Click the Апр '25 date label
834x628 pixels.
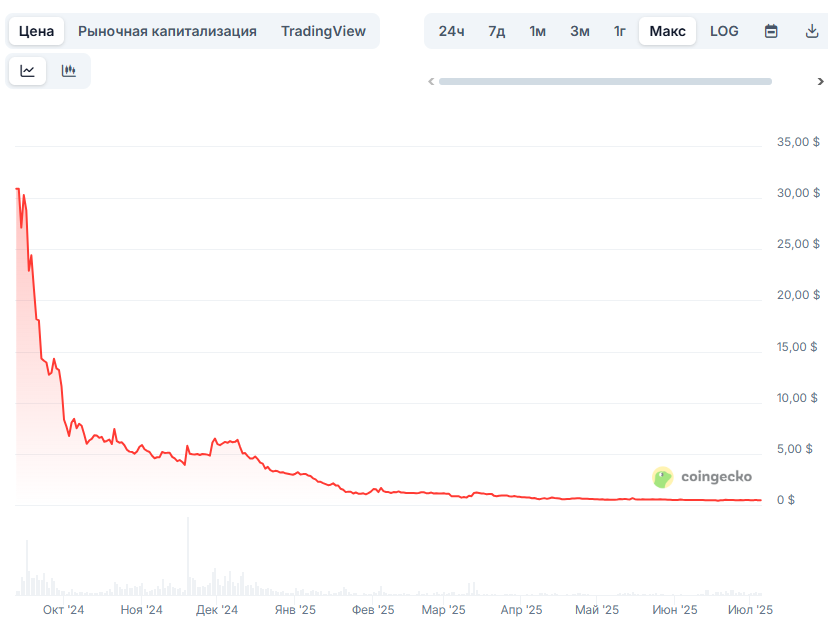[x=521, y=610]
